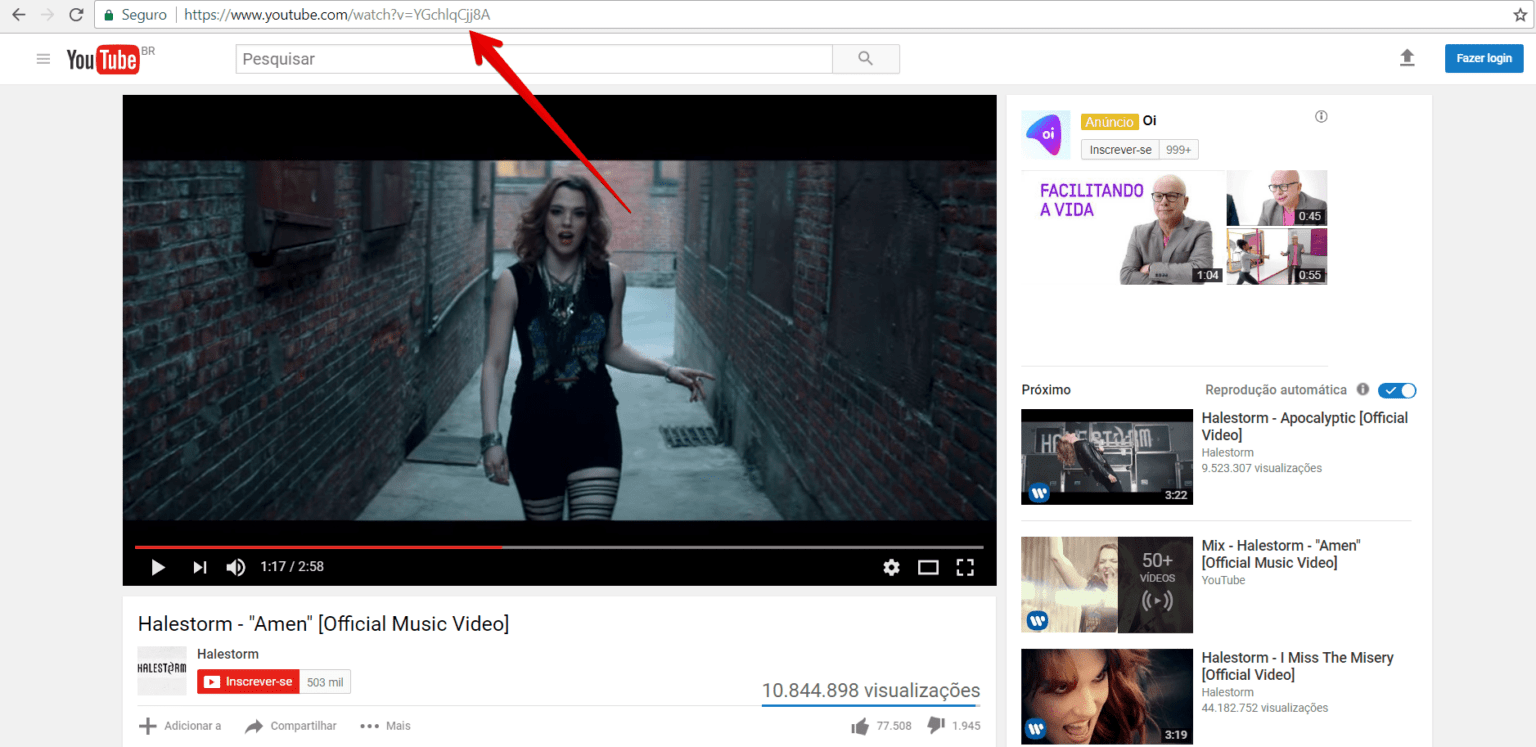Click the 44.182.752 visualizações text

point(1265,708)
